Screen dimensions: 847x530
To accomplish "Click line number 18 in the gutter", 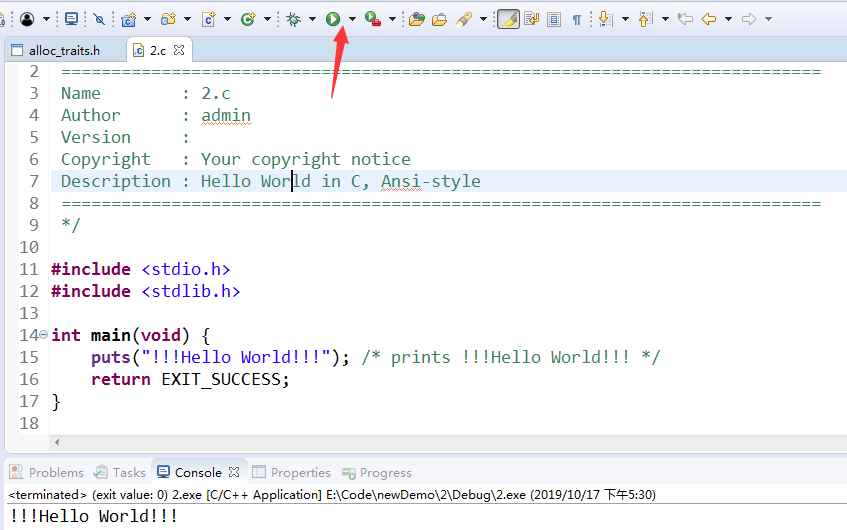I will pyautogui.click(x=29, y=423).
